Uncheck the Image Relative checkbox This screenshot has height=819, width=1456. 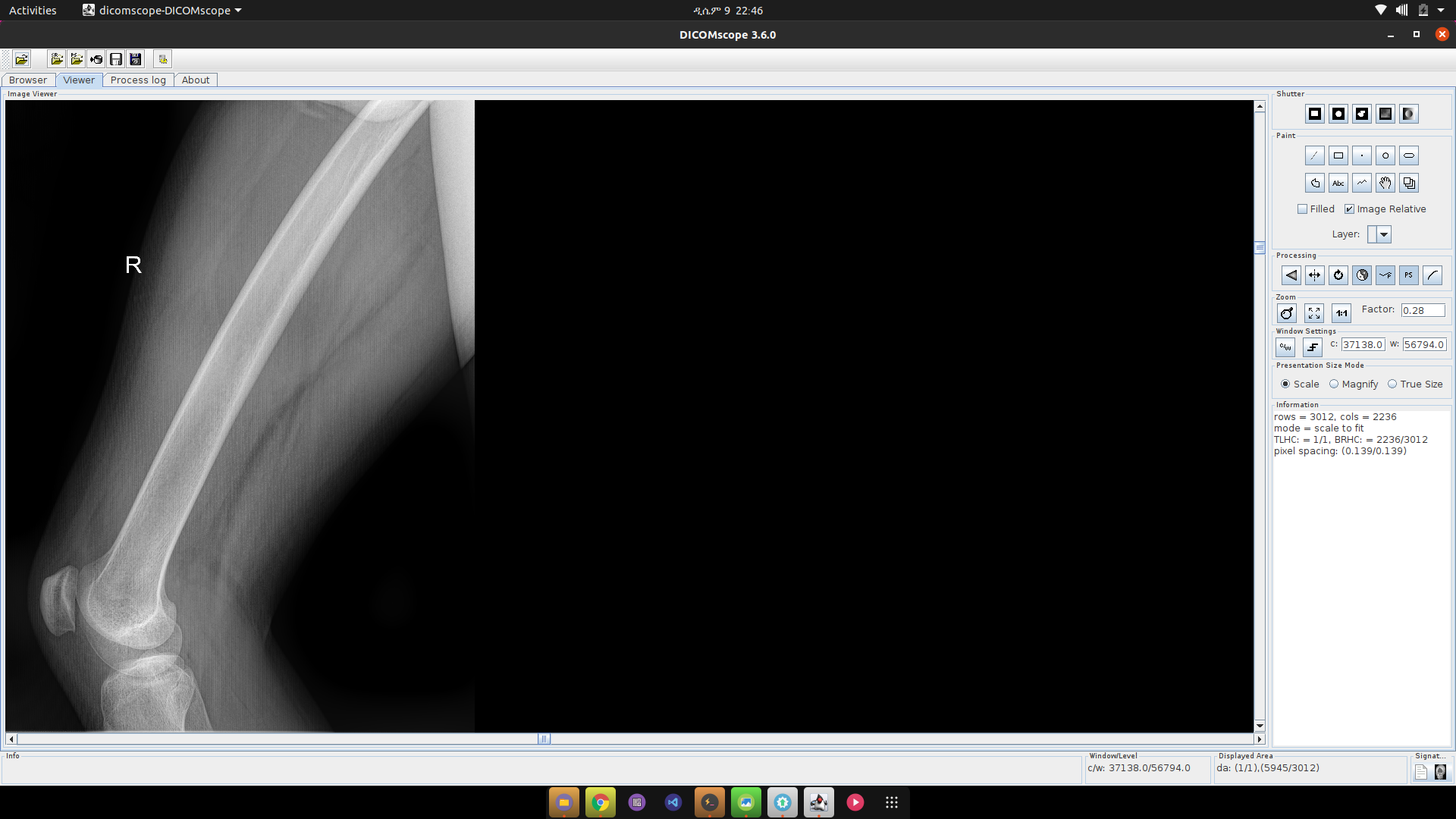pyautogui.click(x=1349, y=209)
